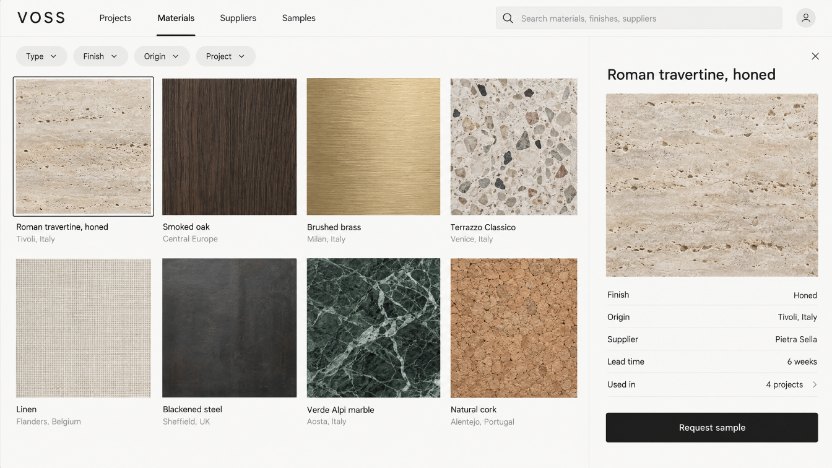Click the '6 weeks' lead time value

(x=802, y=362)
